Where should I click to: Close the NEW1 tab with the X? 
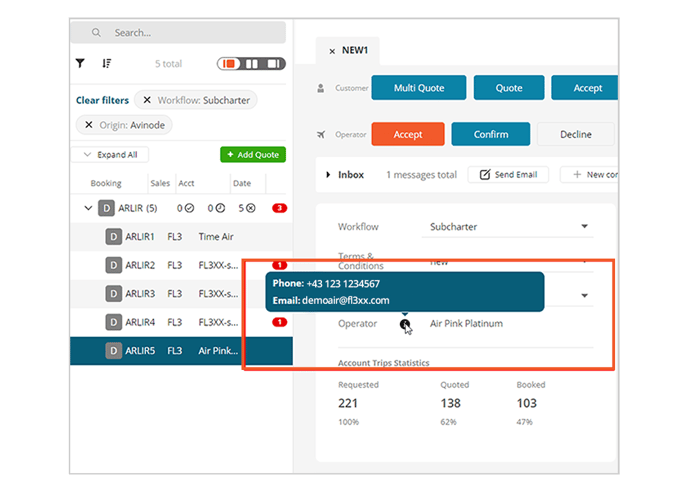point(331,51)
